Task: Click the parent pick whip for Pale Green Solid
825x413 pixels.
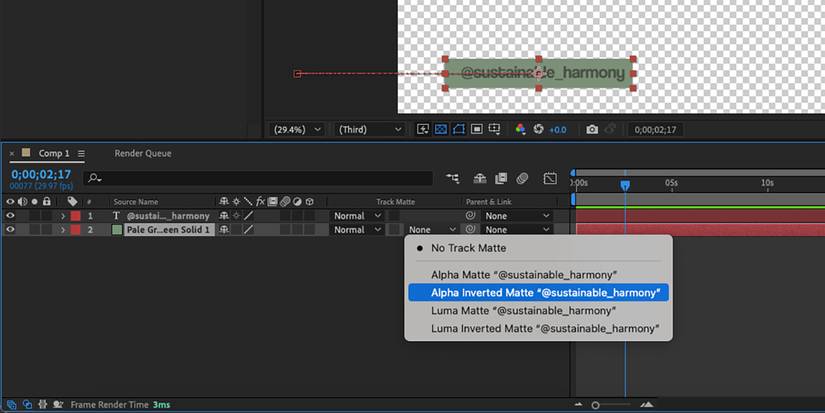Action: coord(470,229)
